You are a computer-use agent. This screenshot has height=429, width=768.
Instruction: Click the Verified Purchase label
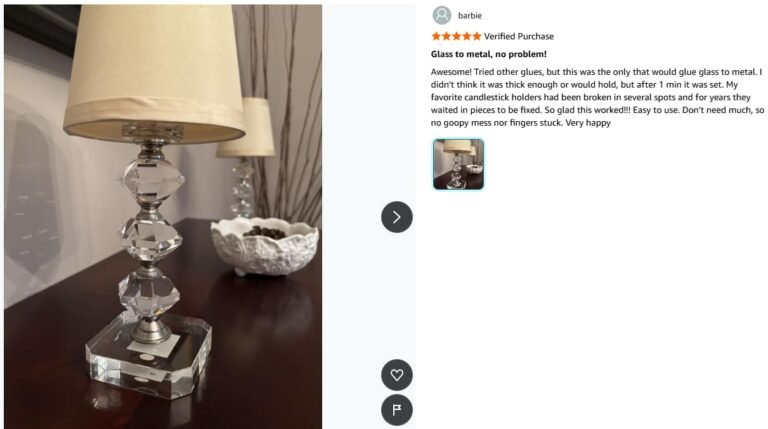coord(519,36)
